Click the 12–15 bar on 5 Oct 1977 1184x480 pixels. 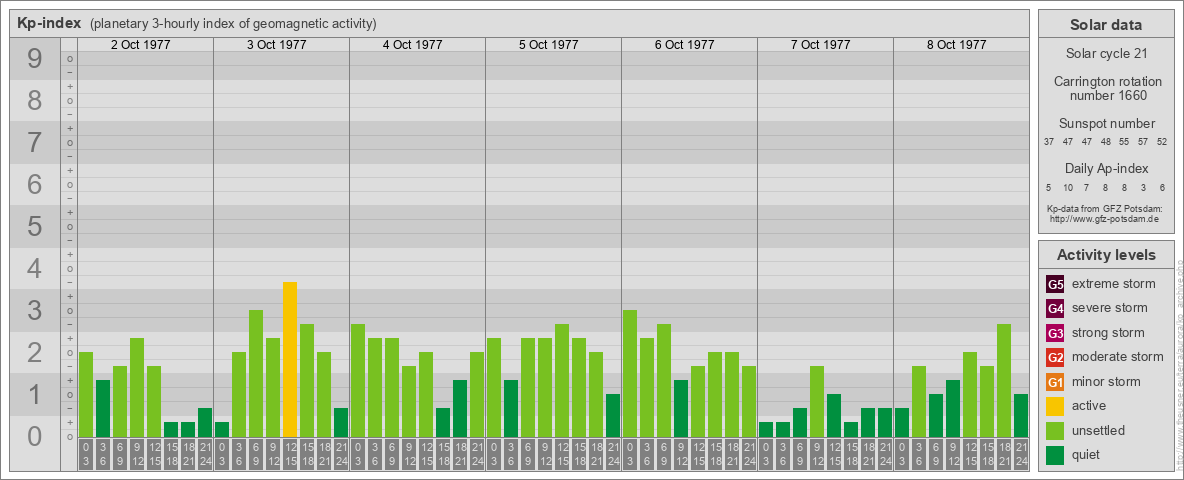pyautogui.click(x=562, y=380)
